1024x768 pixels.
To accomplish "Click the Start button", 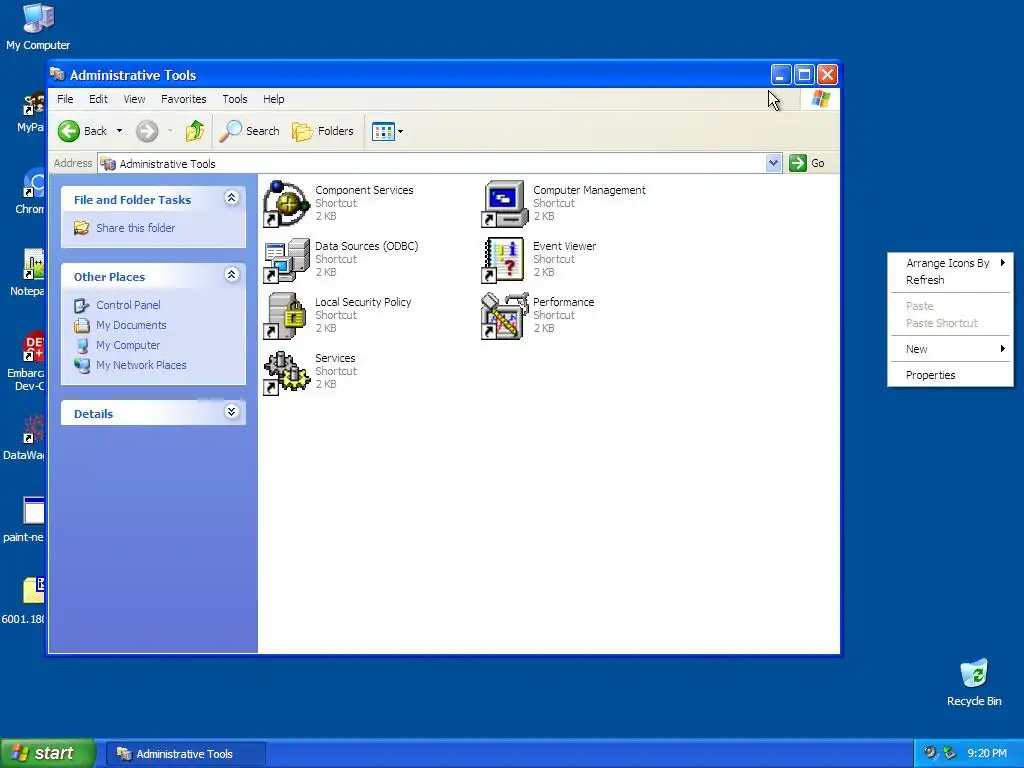I will tap(48, 754).
